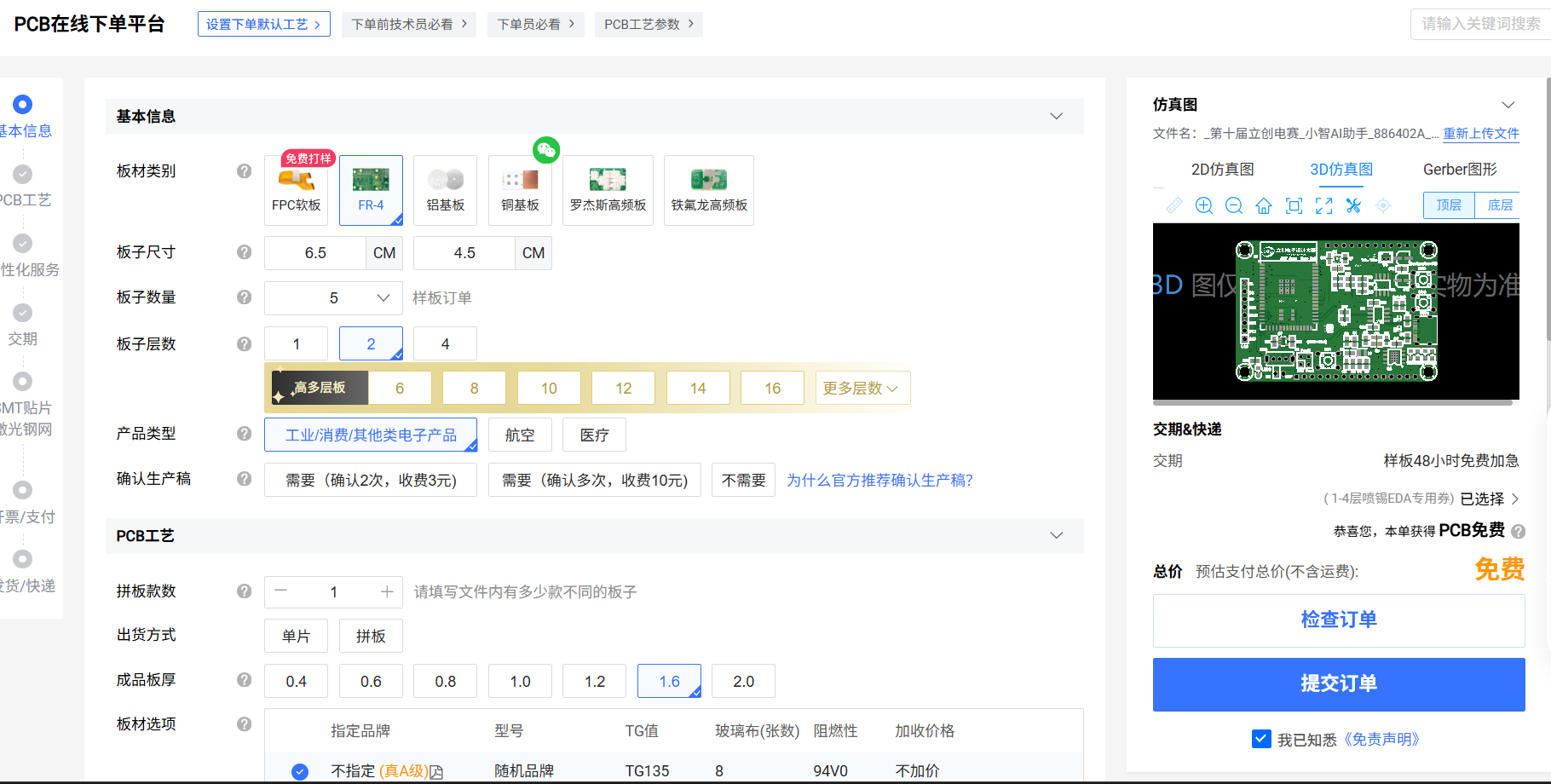Click the ruler measurement icon
Screen dimensions: 1551x784
[1173, 205]
